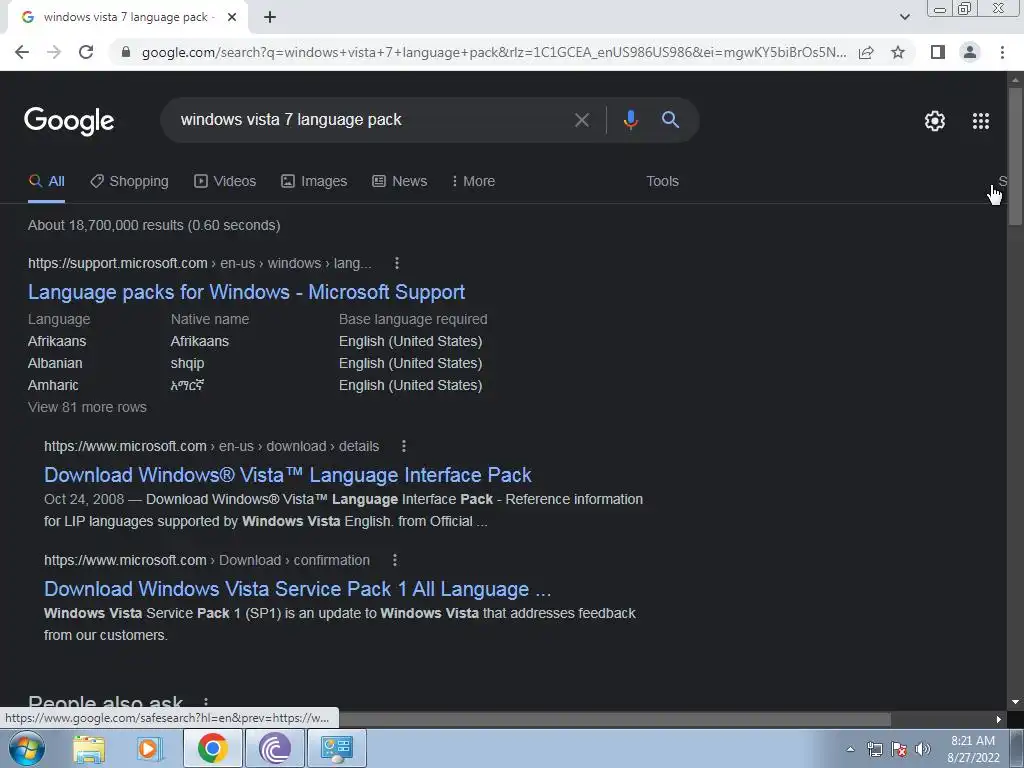Switch to News results
The image size is (1024, 768).
400,182
